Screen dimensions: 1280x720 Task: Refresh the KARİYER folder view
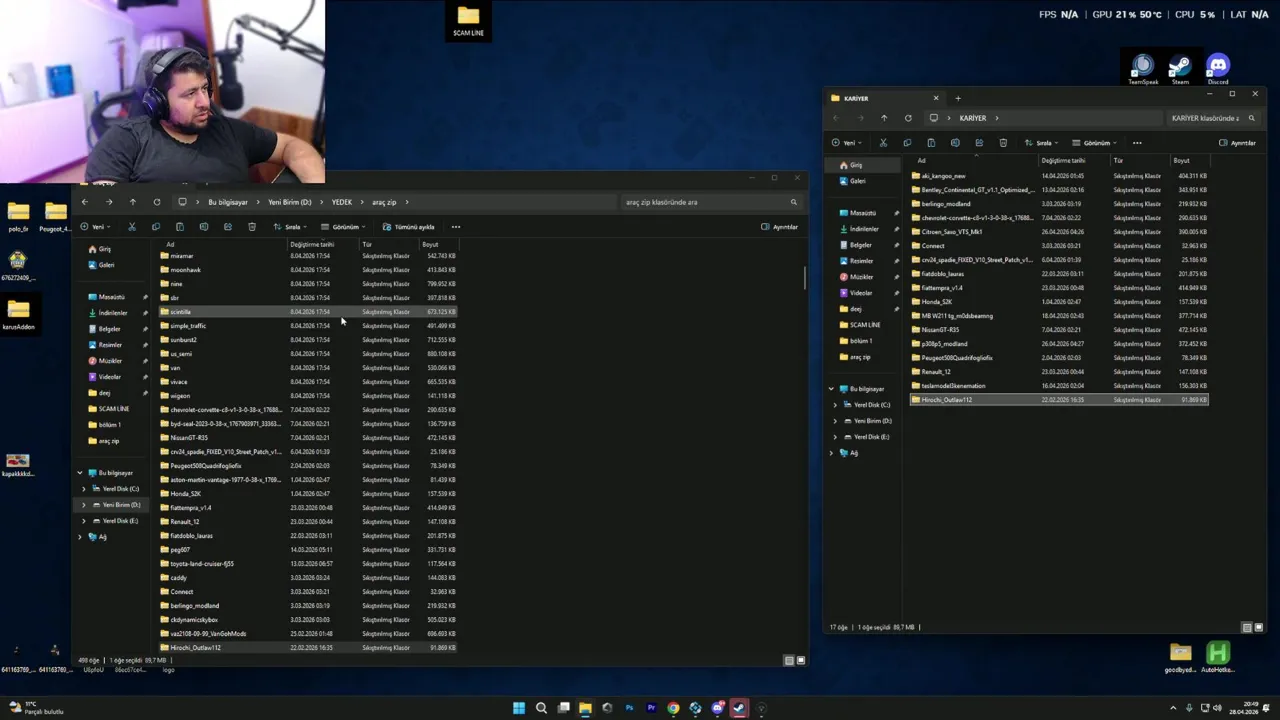tap(908, 118)
